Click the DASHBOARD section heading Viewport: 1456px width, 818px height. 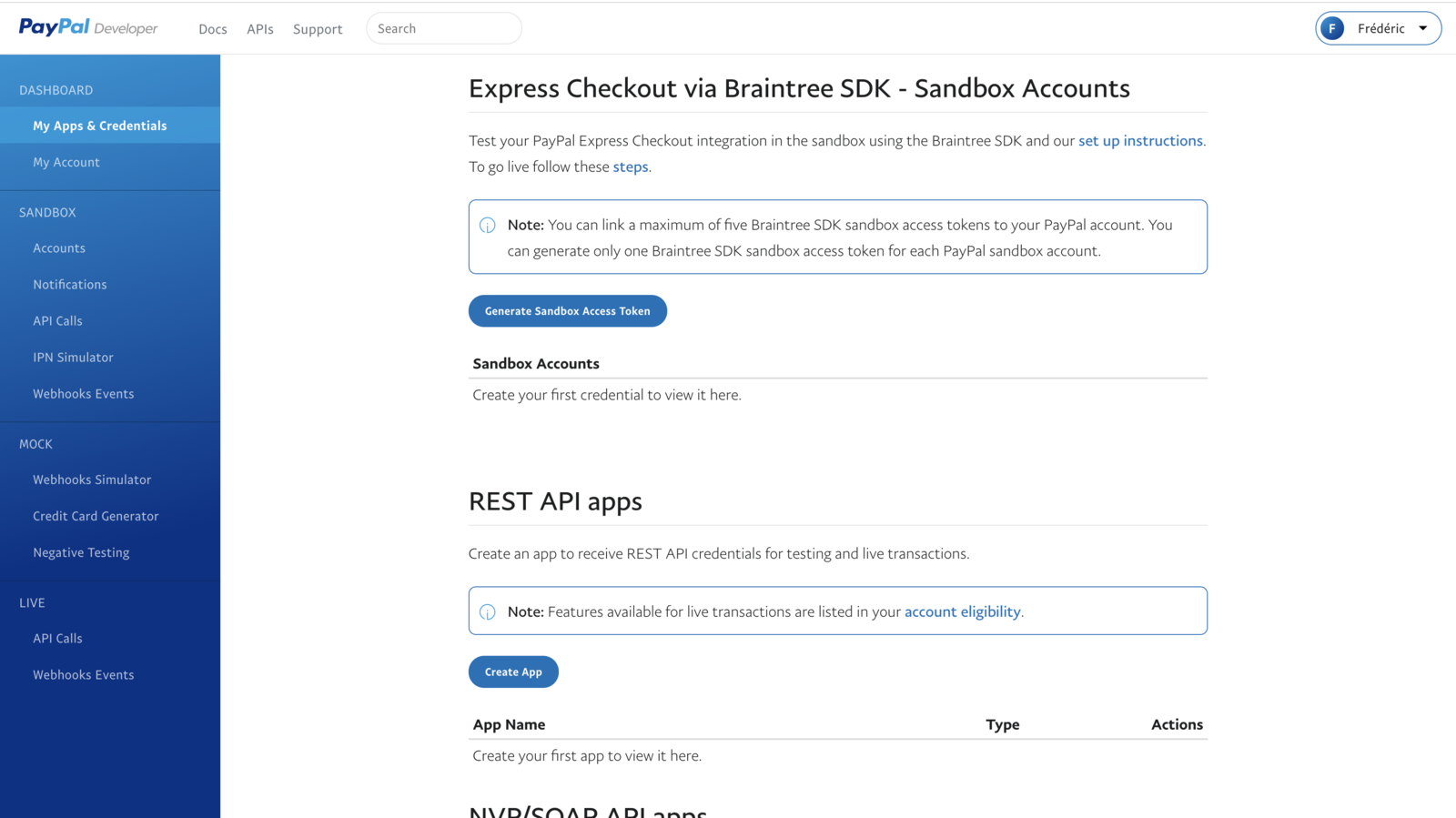click(x=56, y=90)
